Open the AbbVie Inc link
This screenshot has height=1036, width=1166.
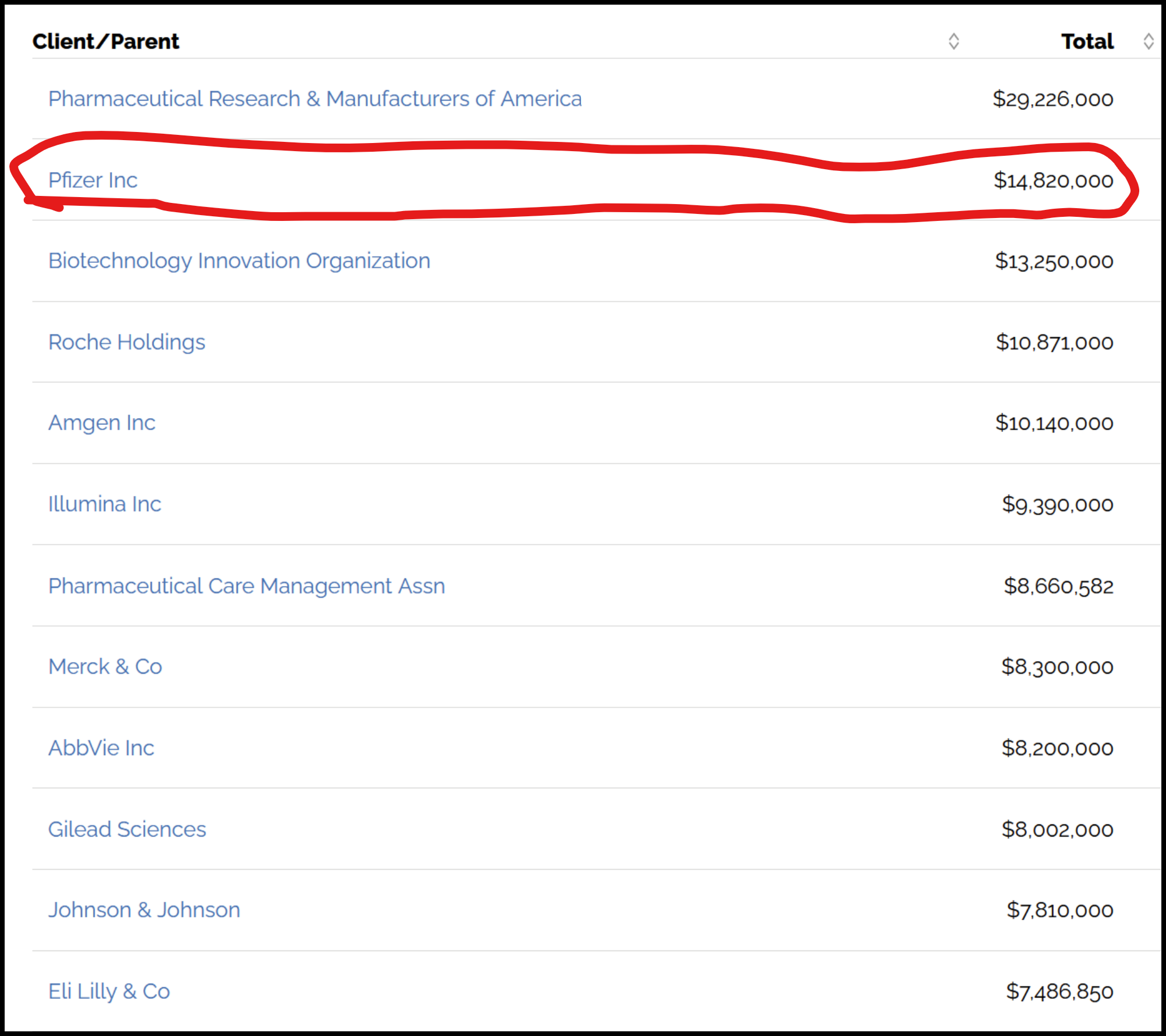click(x=101, y=748)
